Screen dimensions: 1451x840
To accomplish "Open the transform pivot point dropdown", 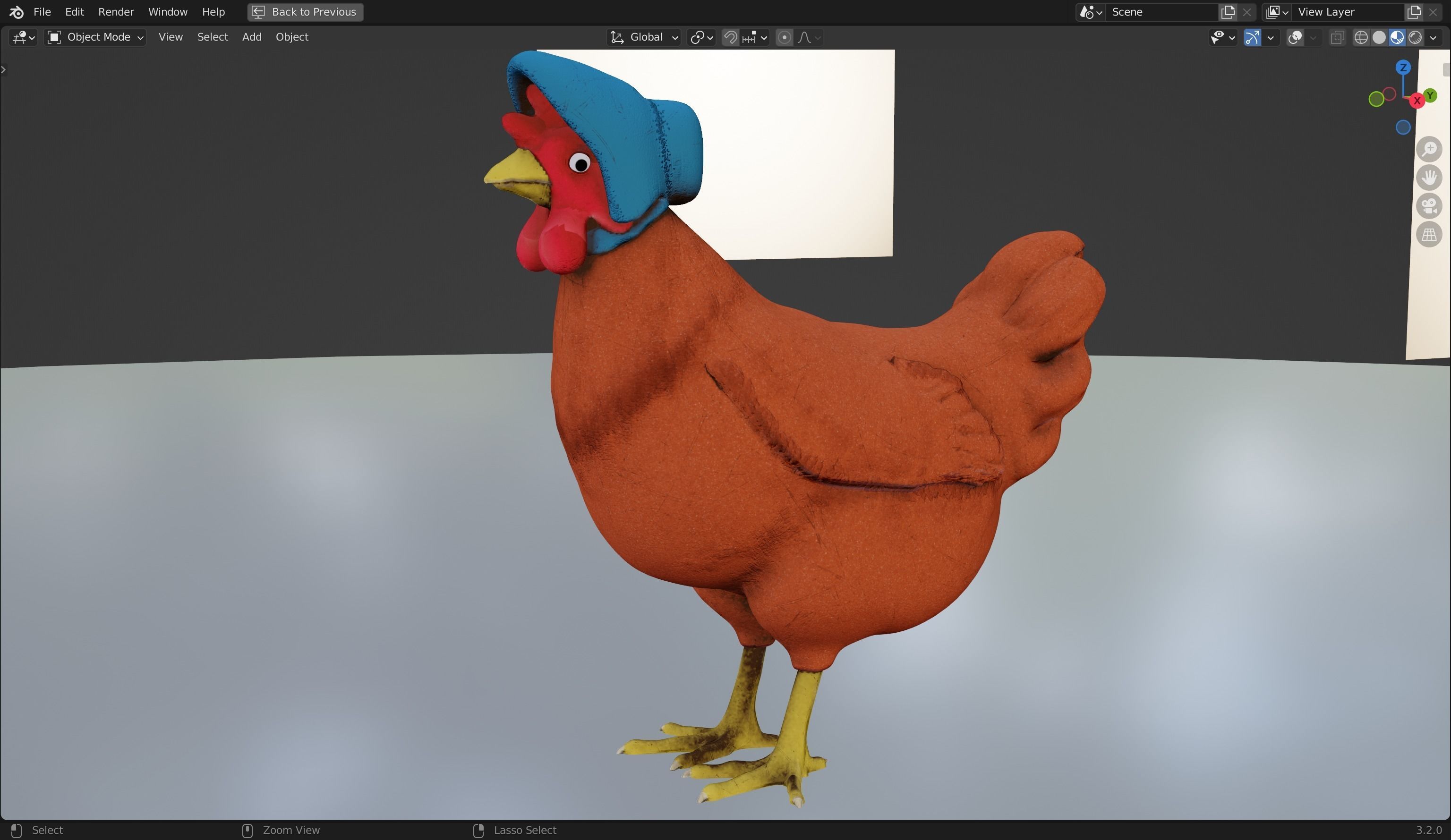I will click(x=701, y=37).
